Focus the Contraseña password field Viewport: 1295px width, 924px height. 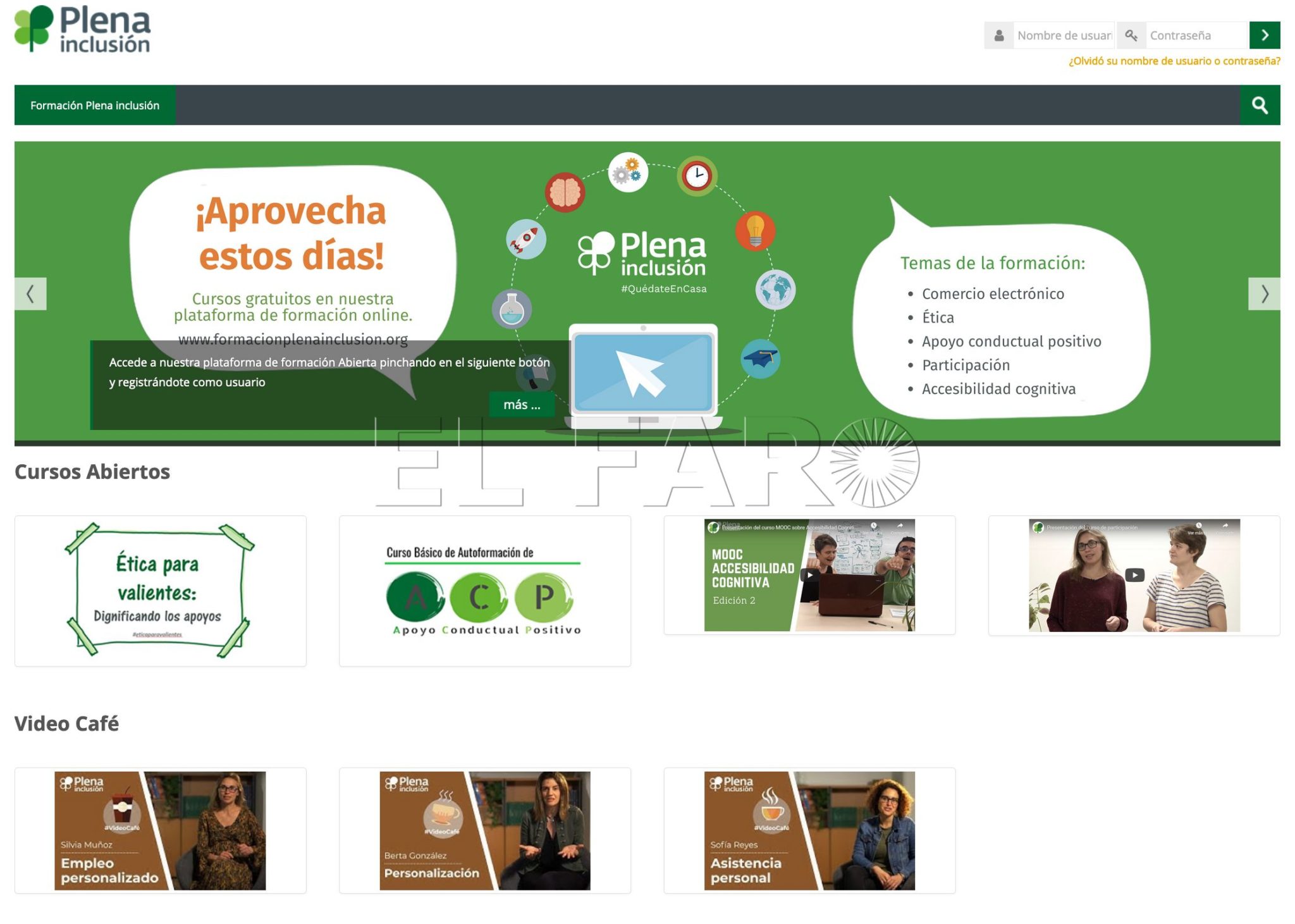(x=1196, y=35)
